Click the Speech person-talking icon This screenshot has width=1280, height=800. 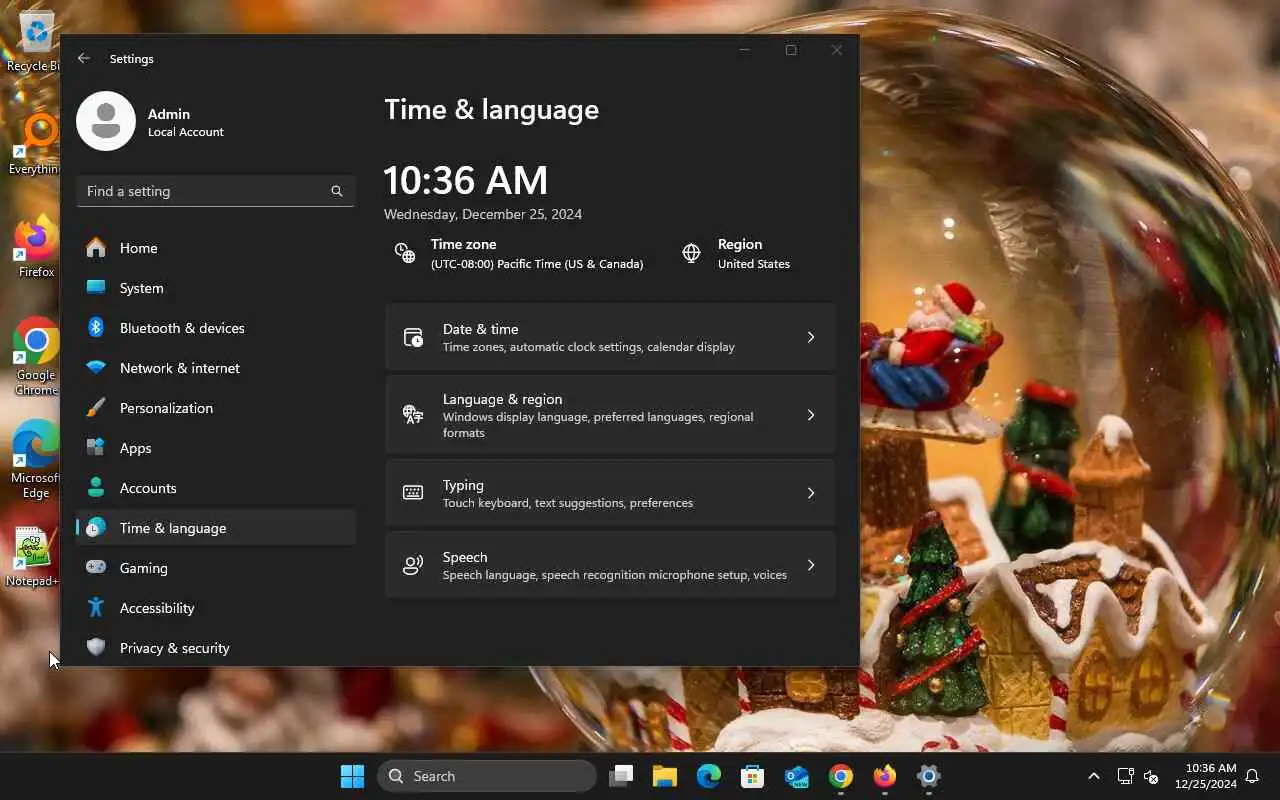coord(413,565)
